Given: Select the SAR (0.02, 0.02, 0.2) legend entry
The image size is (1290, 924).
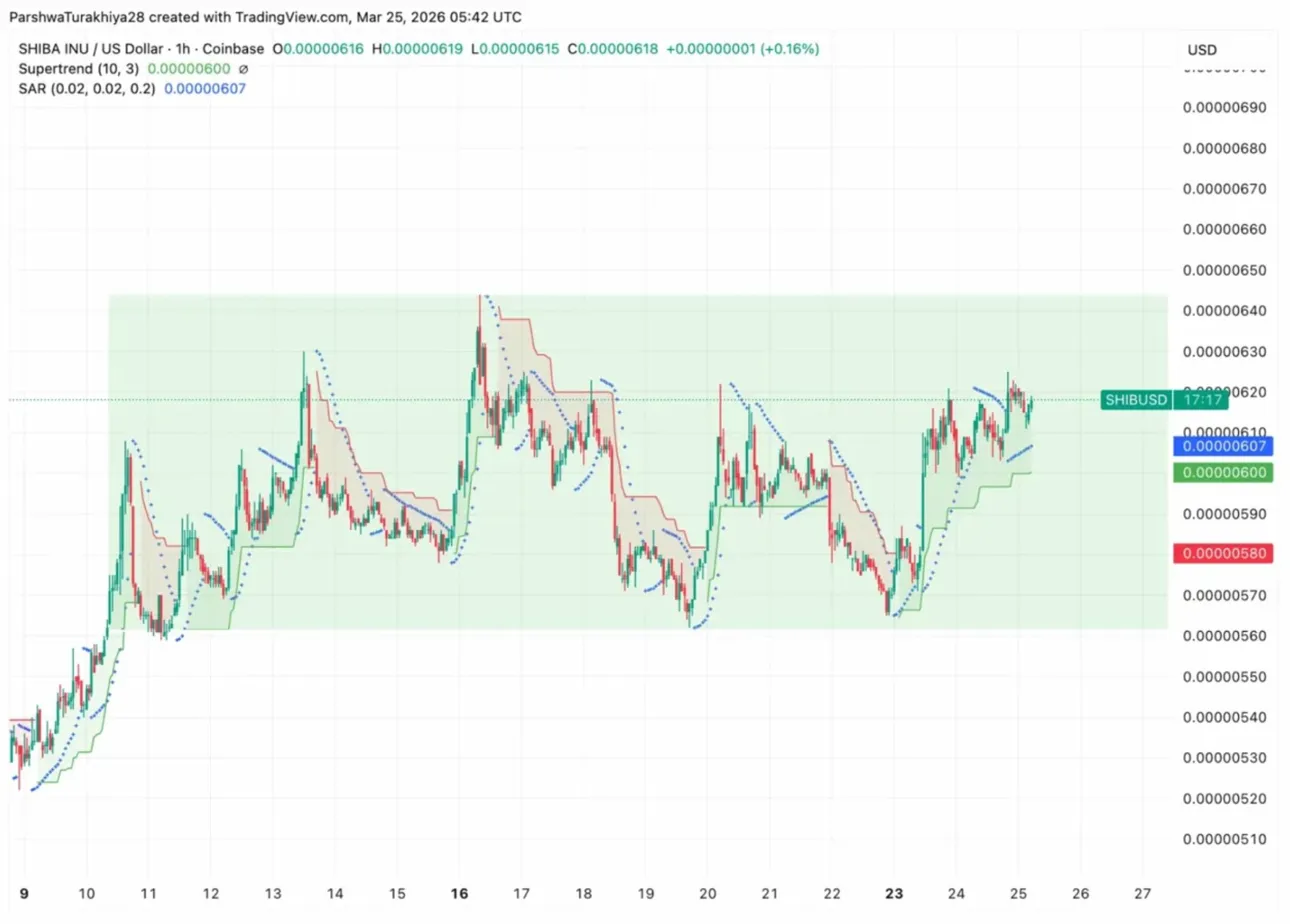Looking at the screenshot, I should click(x=85, y=88).
